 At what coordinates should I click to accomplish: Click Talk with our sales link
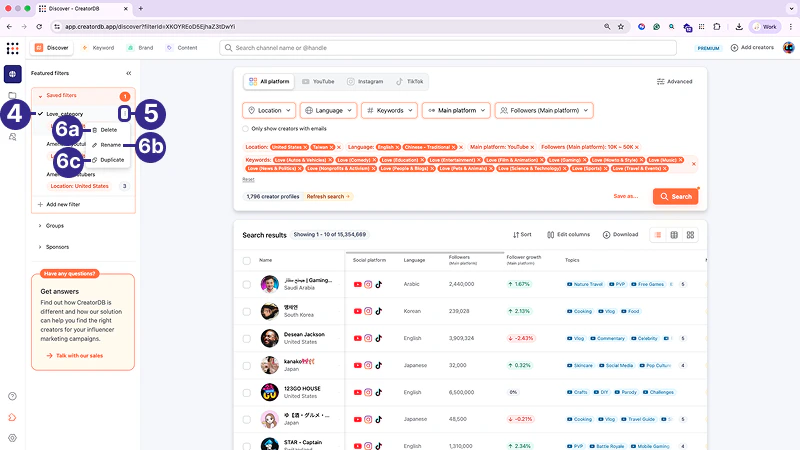click(75, 356)
